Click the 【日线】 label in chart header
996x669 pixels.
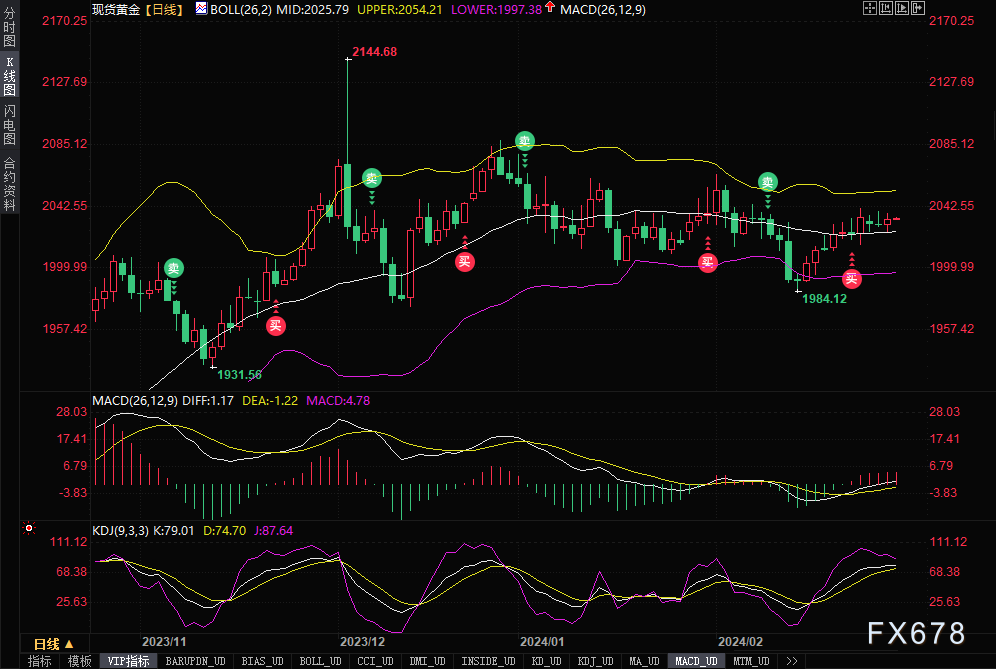pos(165,9)
